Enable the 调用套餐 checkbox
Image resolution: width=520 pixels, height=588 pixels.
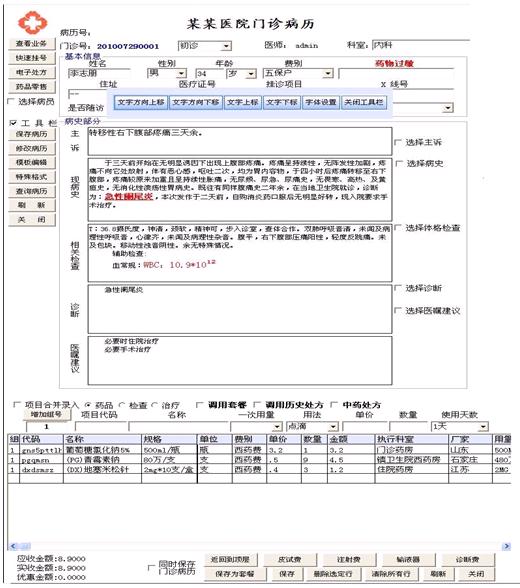(200, 405)
